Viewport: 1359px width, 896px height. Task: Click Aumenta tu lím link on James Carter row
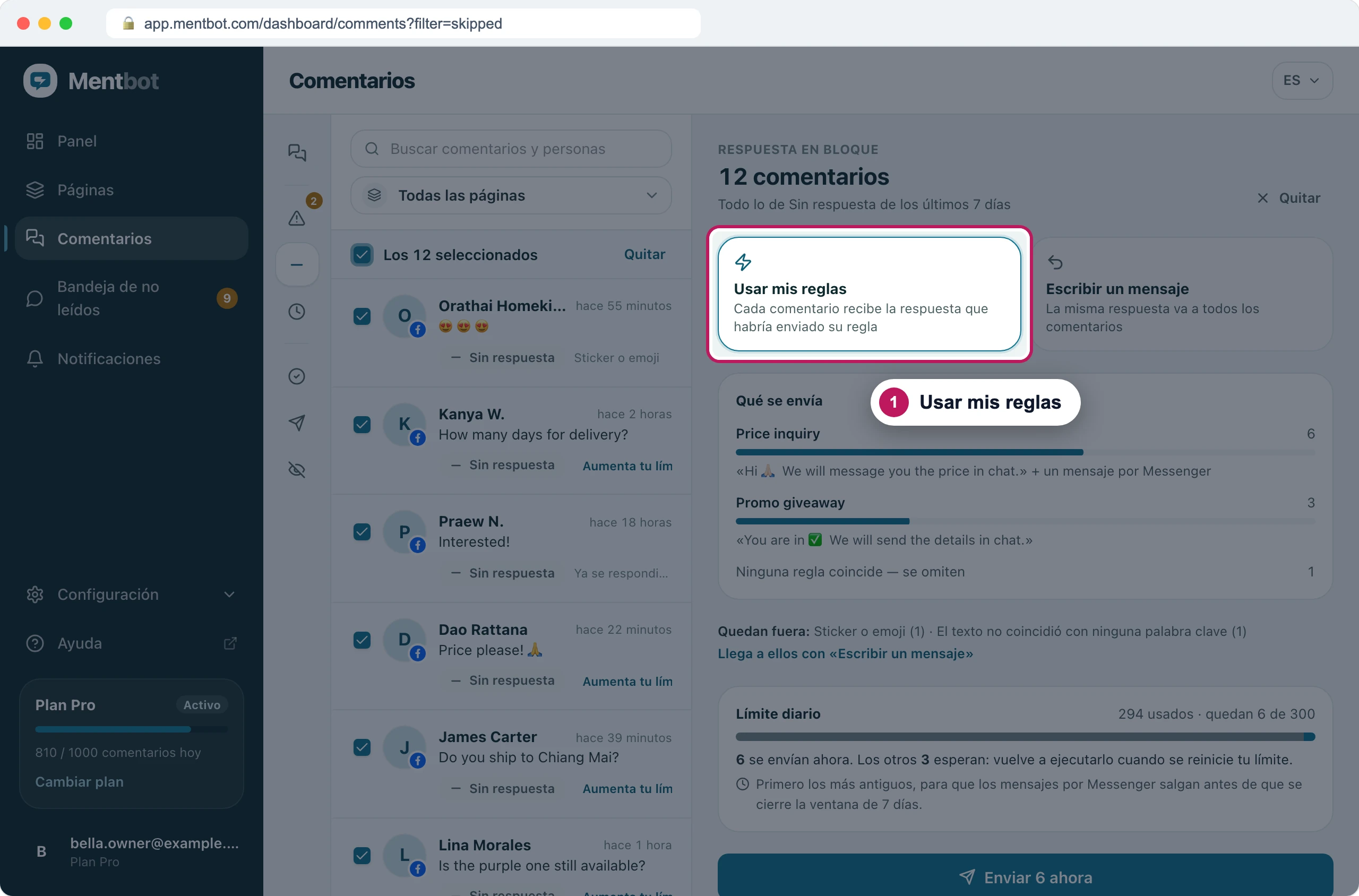pyautogui.click(x=627, y=789)
